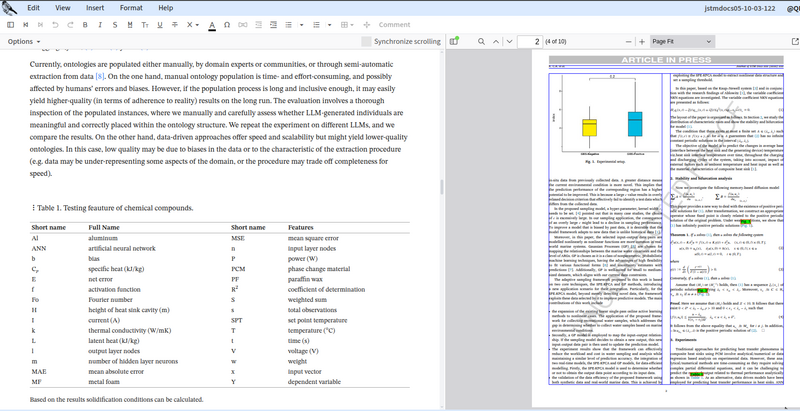Click the jump-to-start icon next to the sidebar icon

pos(26,24)
